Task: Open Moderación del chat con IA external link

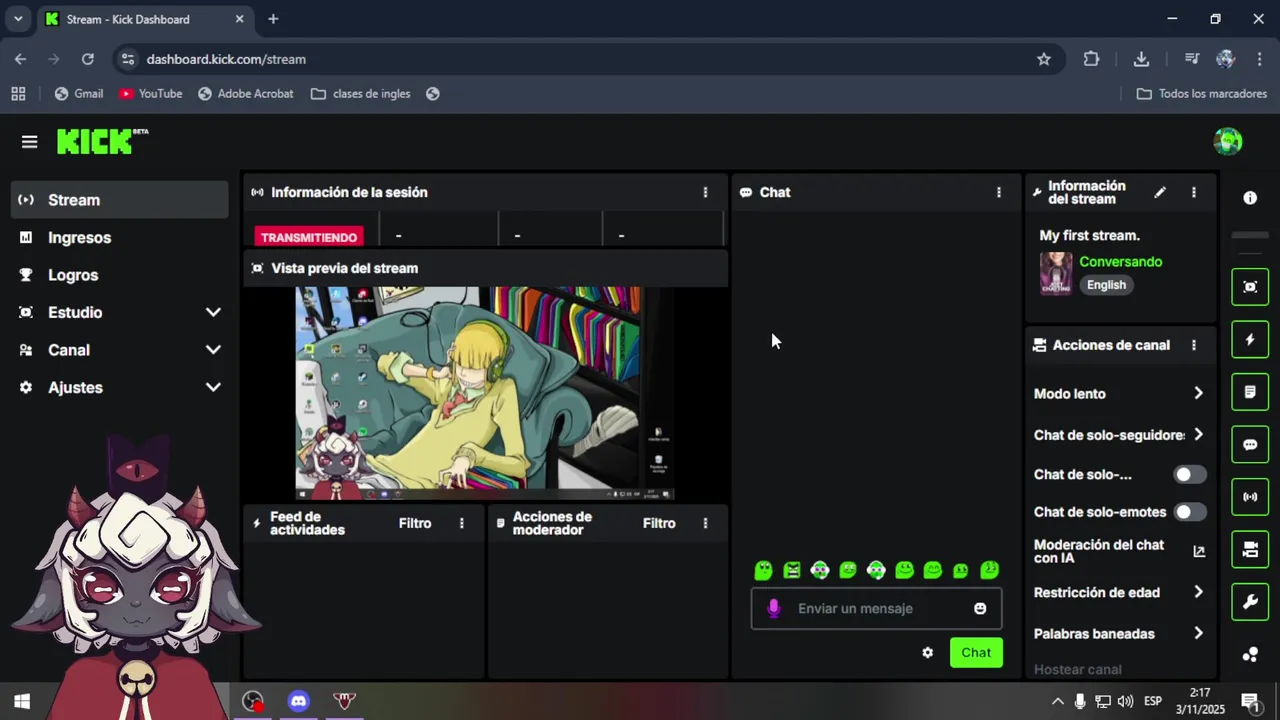Action: pos(1199,551)
